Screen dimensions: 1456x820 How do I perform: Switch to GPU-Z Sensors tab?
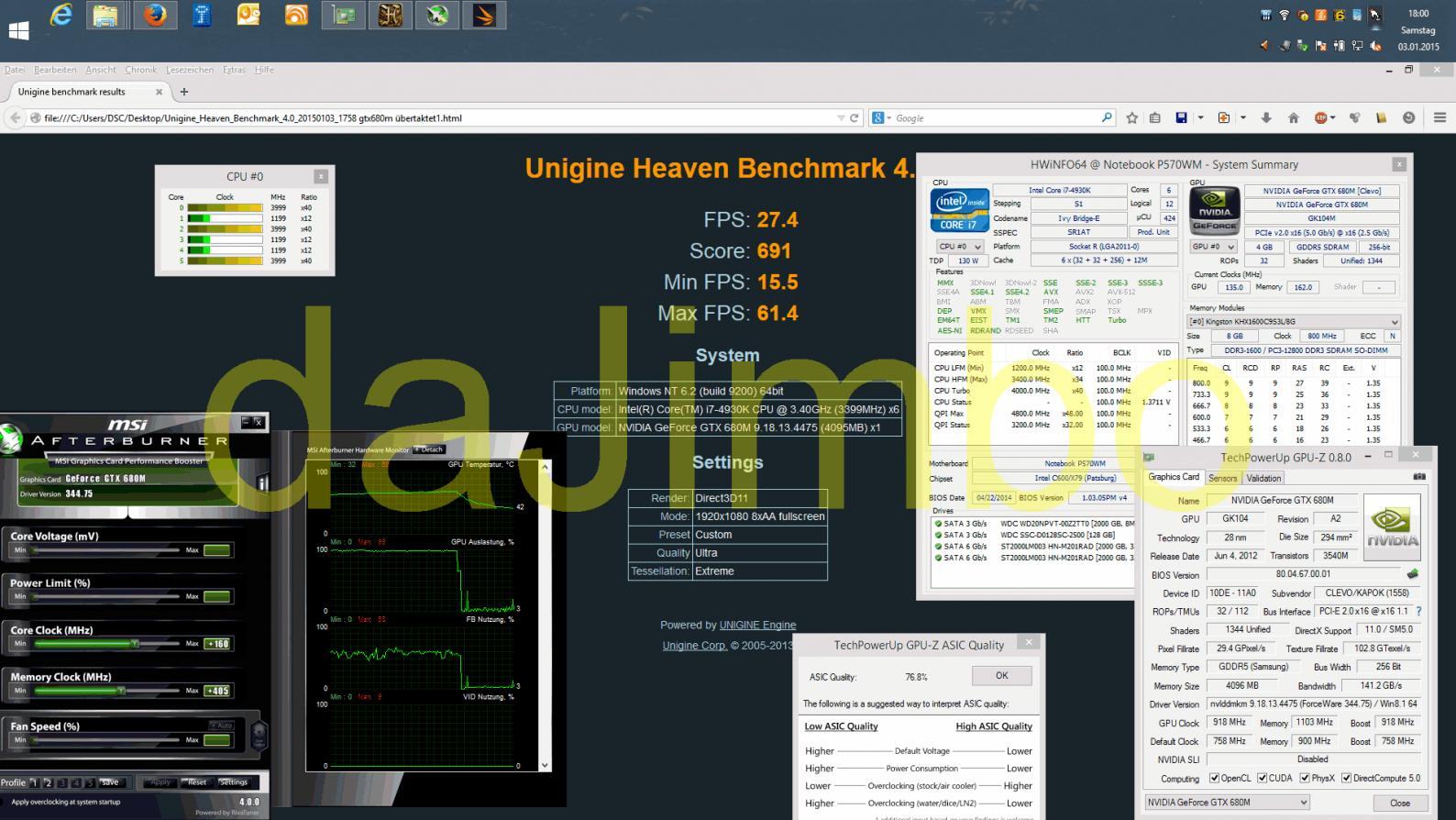click(x=1222, y=478)
